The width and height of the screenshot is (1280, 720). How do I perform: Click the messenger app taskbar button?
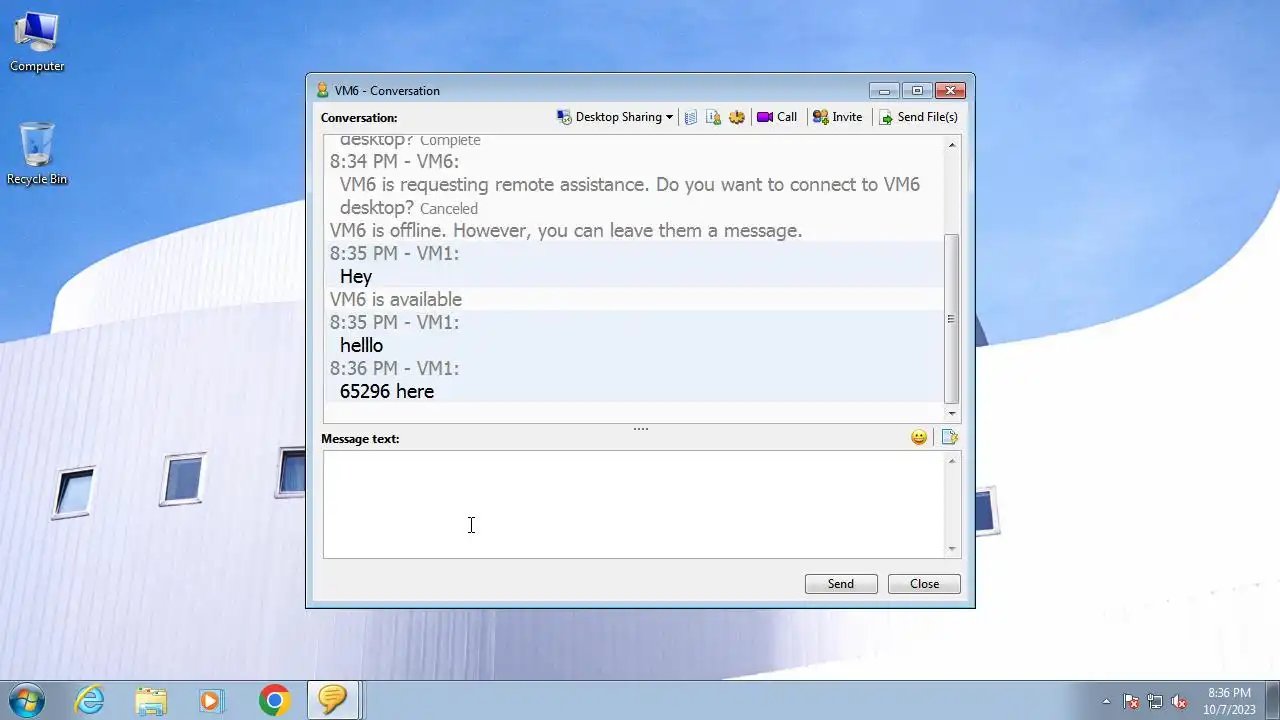click(x=333, y=700)
